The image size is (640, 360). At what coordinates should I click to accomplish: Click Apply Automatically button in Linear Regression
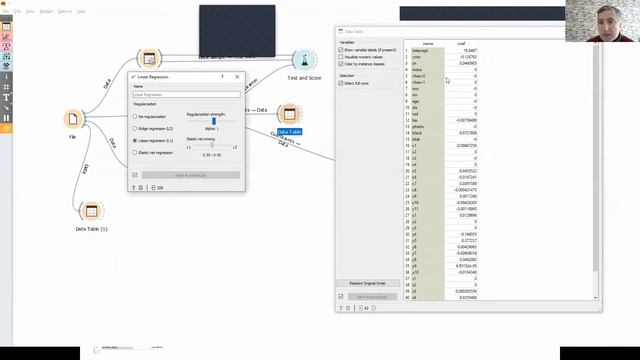click(x=191, y=175)
